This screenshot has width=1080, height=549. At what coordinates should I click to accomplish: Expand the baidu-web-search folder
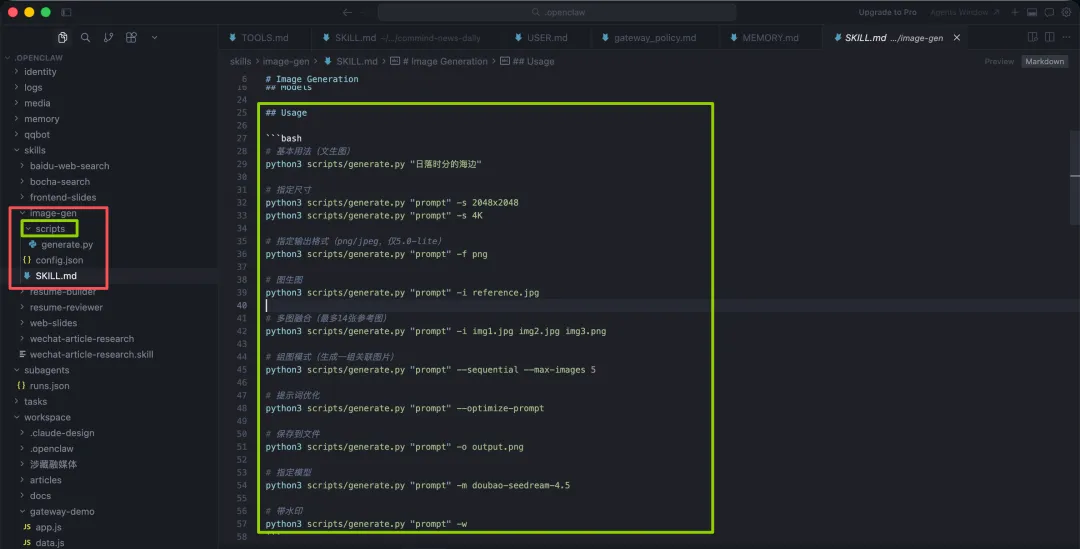click(x=69, y=166)
